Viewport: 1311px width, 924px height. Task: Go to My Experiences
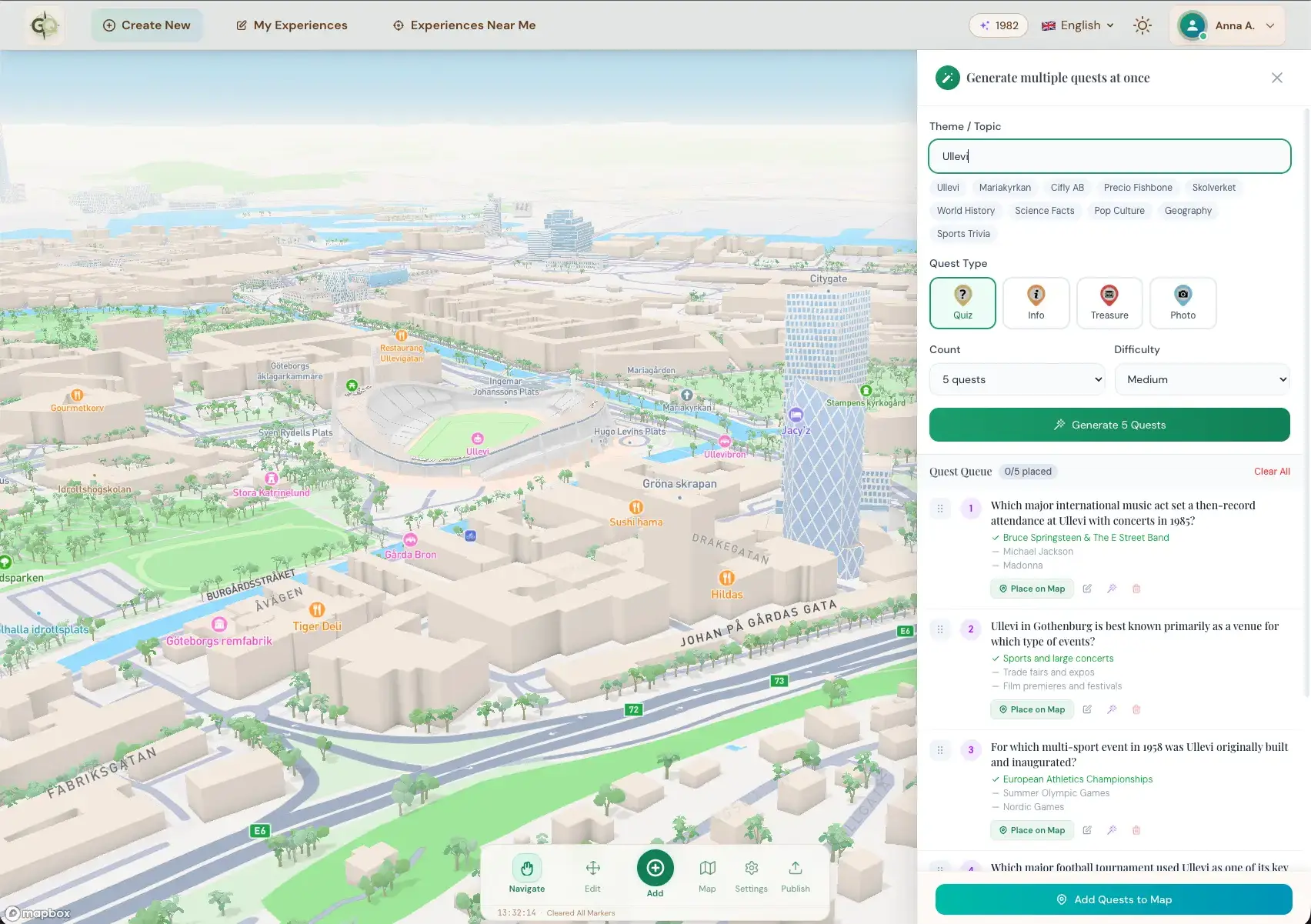click(x=292, y=25)
